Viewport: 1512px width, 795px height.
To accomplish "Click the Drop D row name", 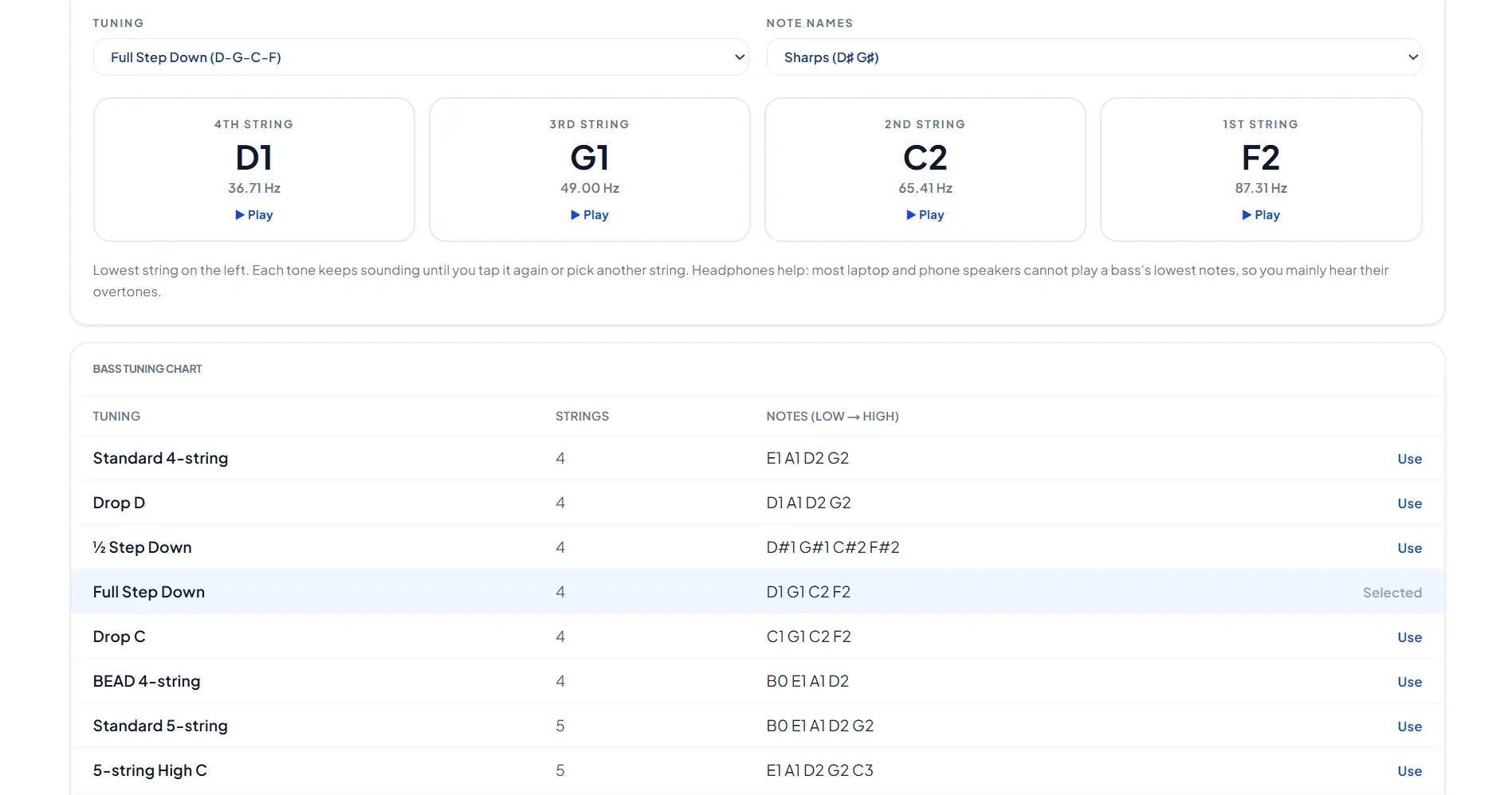I will click(119, 503).
